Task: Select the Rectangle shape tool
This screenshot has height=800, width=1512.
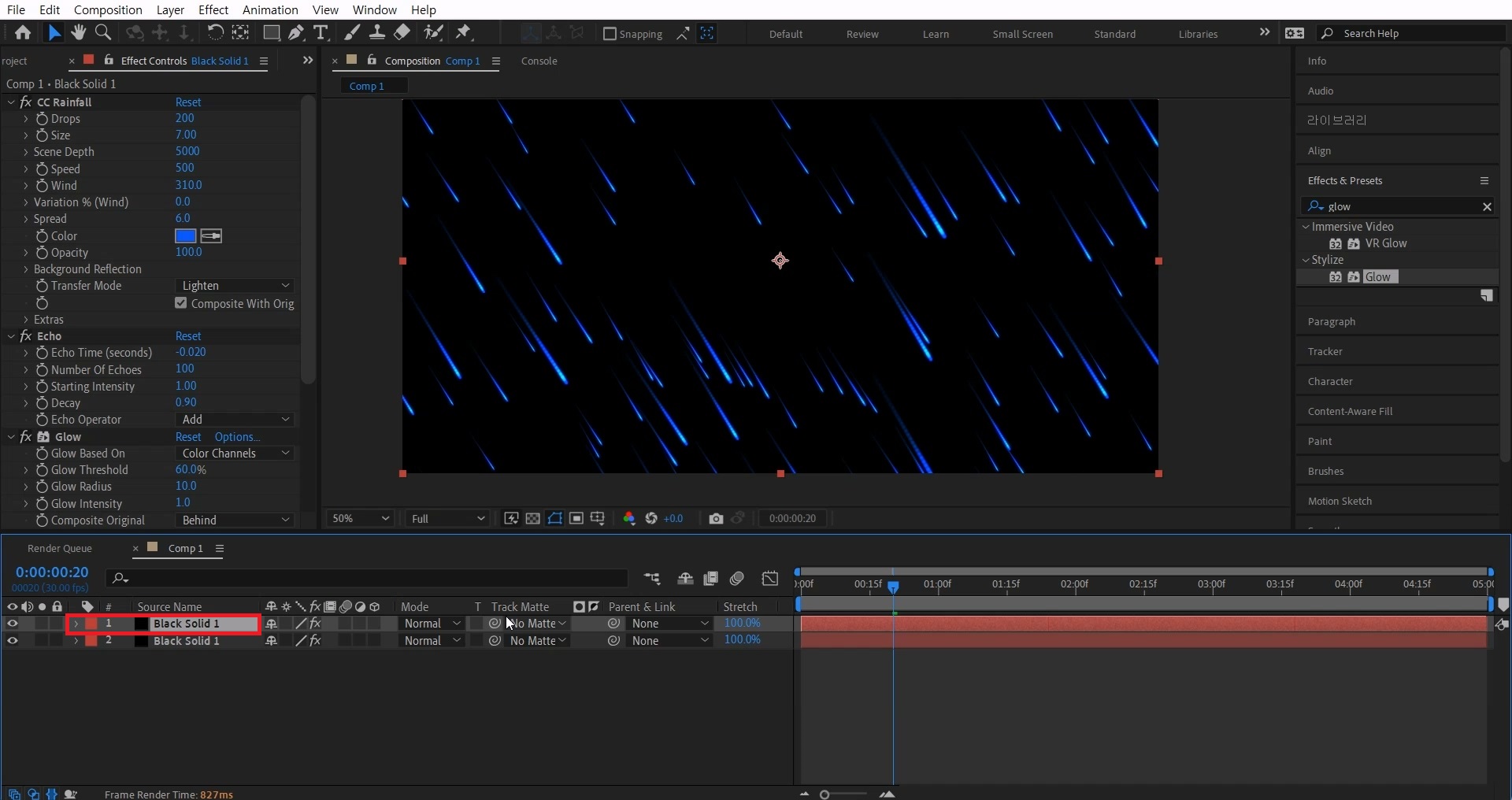Action: (271, 32)
